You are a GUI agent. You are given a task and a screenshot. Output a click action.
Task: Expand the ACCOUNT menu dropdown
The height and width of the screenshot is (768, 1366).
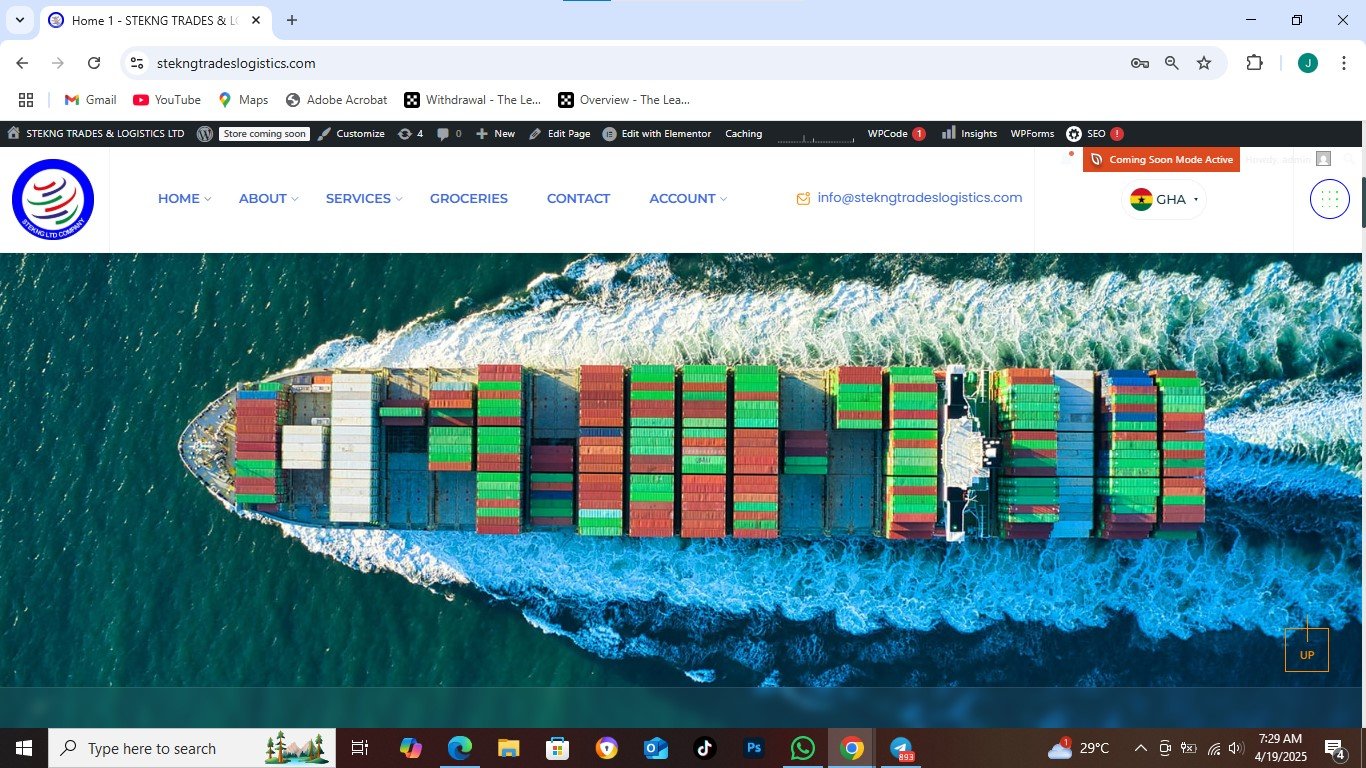point(687,199)
